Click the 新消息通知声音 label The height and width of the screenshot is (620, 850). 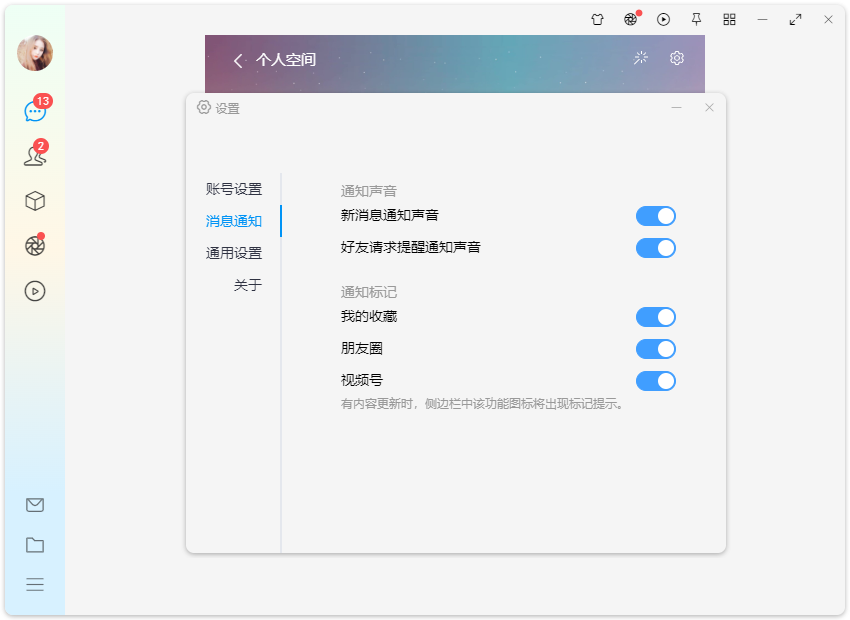pos(390,215)
